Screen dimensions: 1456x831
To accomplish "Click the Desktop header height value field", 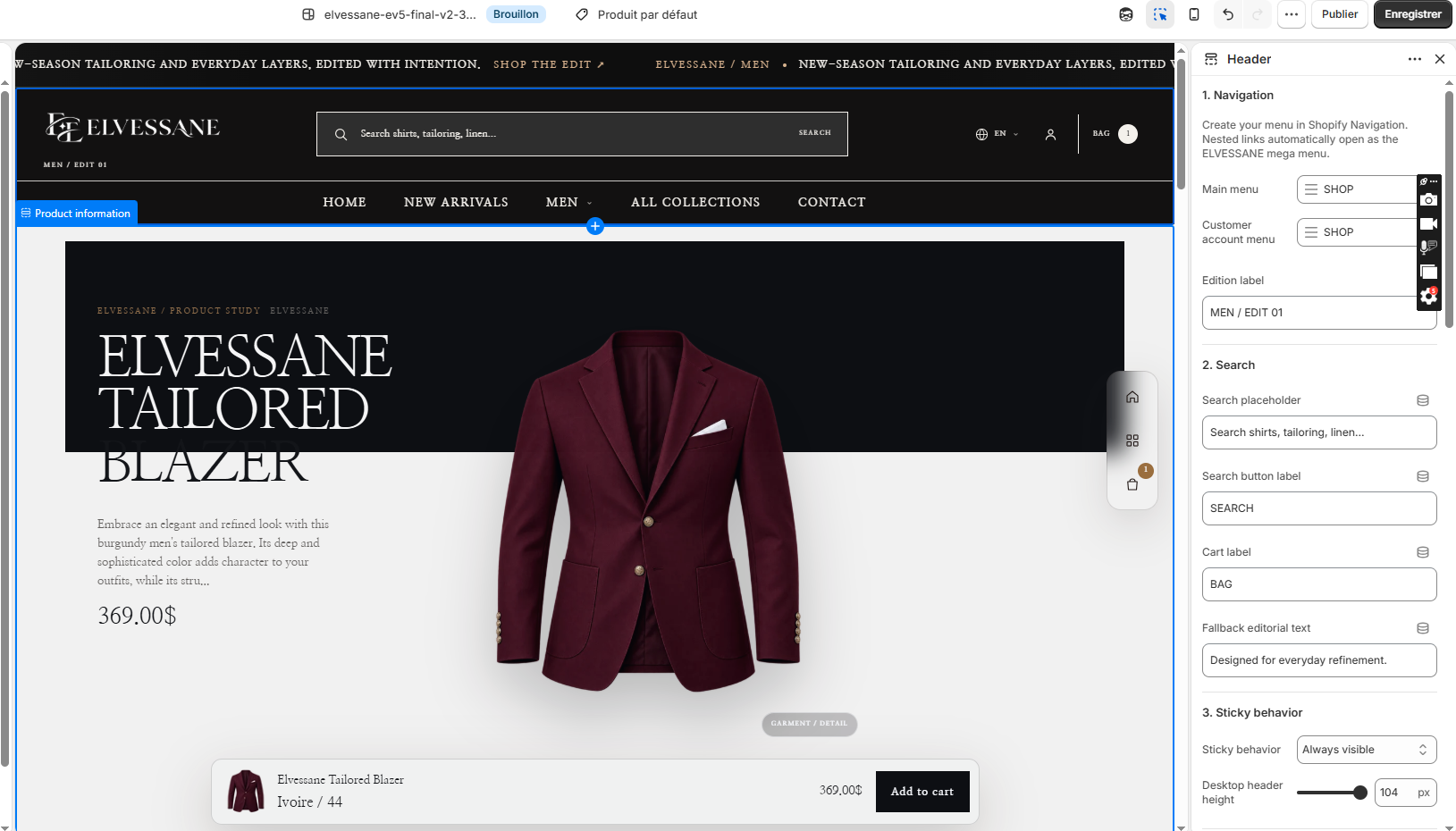I will [x=1405, y=793].
